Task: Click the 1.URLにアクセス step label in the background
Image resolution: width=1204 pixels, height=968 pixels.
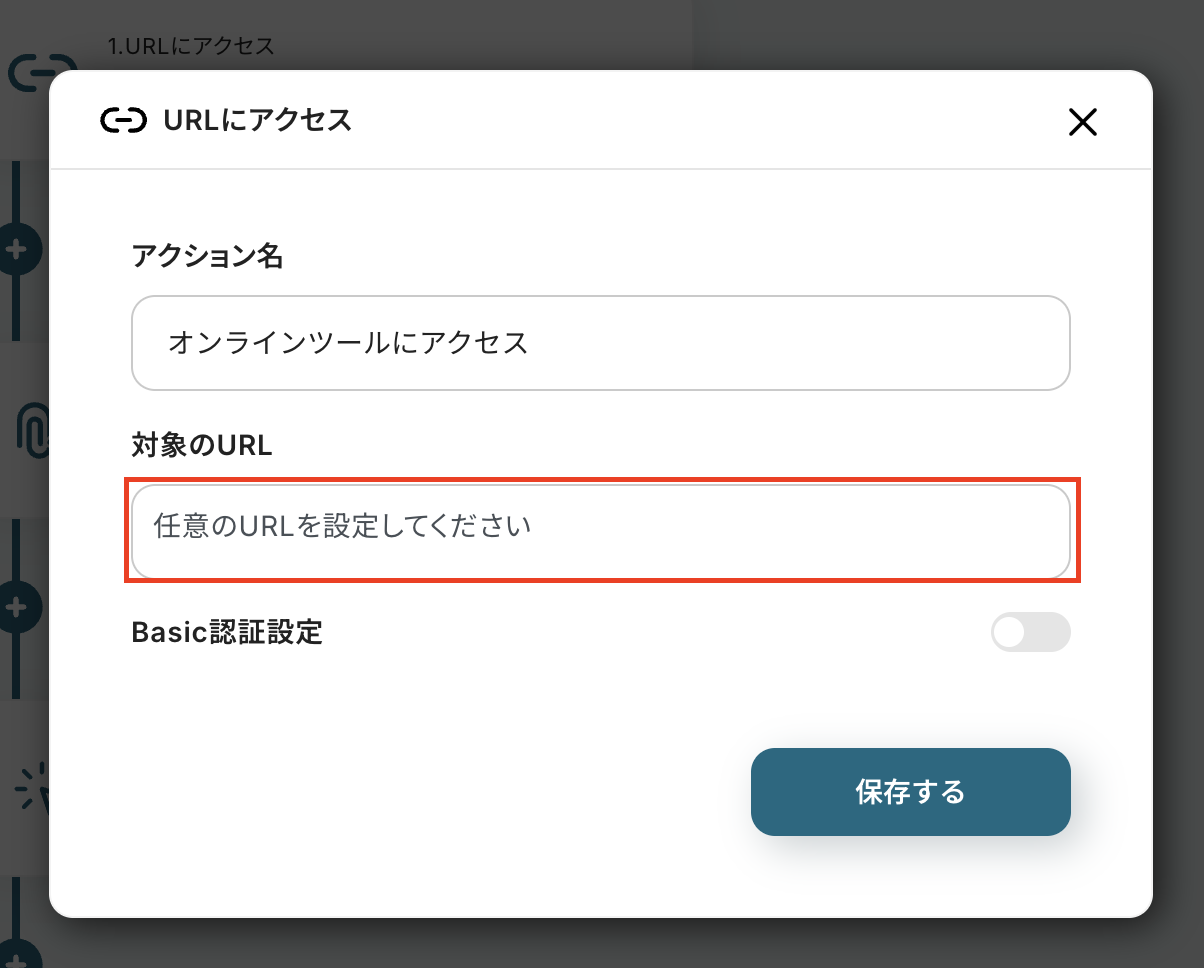Action: click(191, 45)
